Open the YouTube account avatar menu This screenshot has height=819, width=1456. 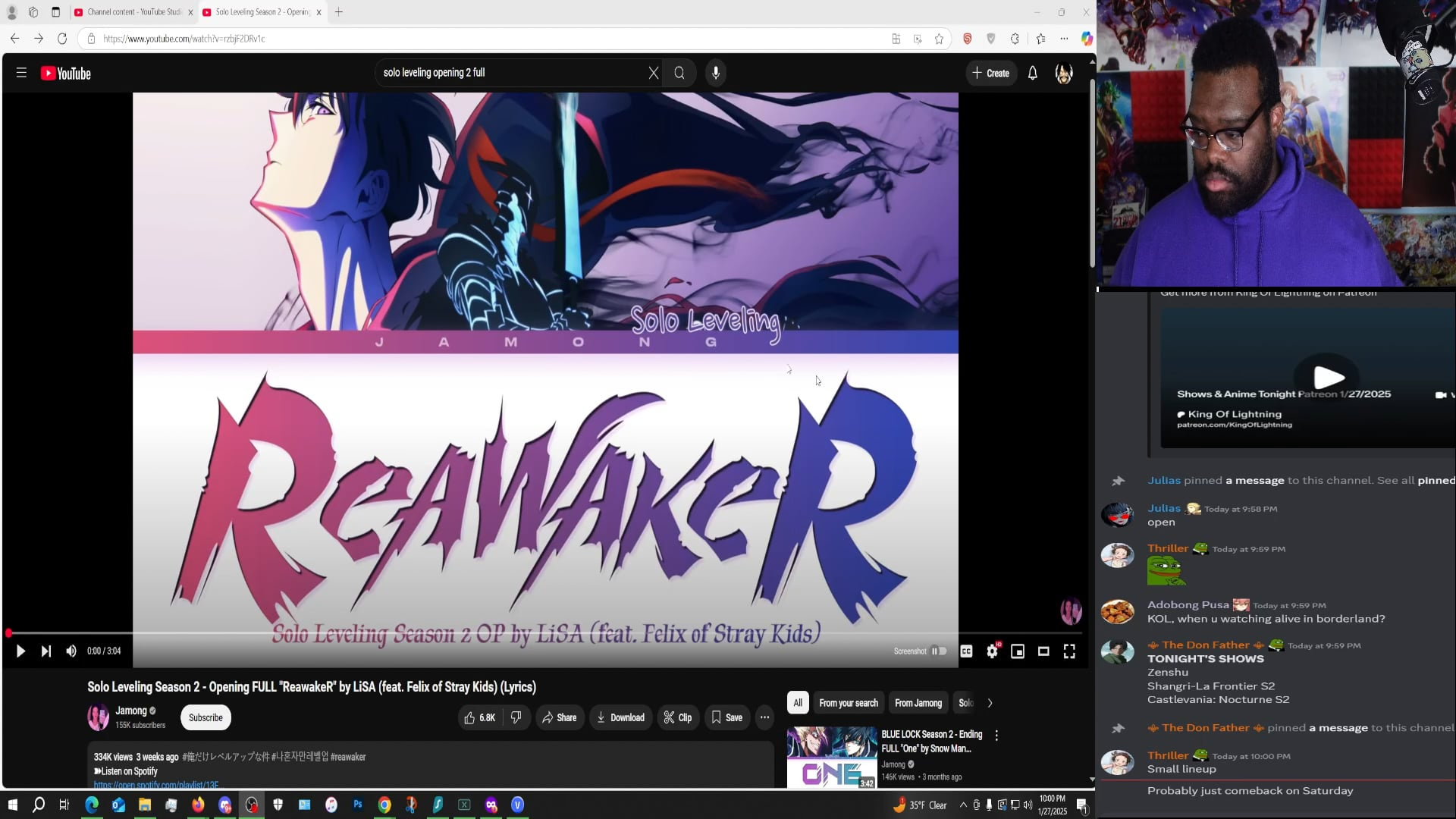coord(1064,73)
